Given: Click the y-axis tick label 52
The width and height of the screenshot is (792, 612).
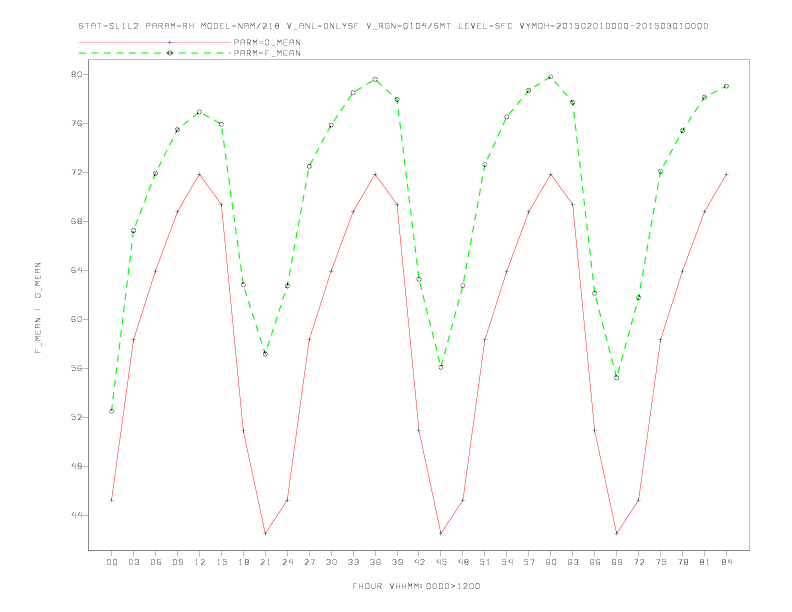Looking at the screenshot, I should [77, 417].
